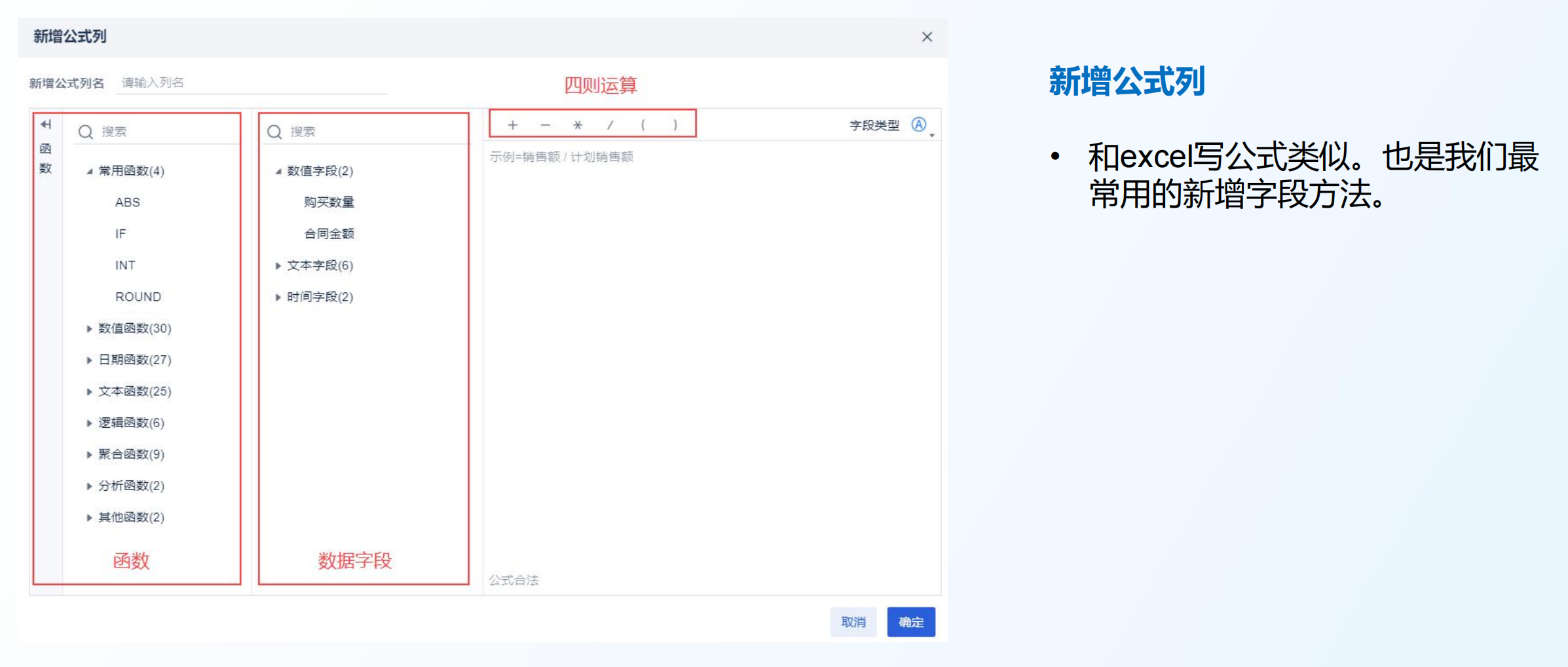The image size is (1568, 667).
Task: Insert the plus operator into the formula
Action: [x=513, y=124]
